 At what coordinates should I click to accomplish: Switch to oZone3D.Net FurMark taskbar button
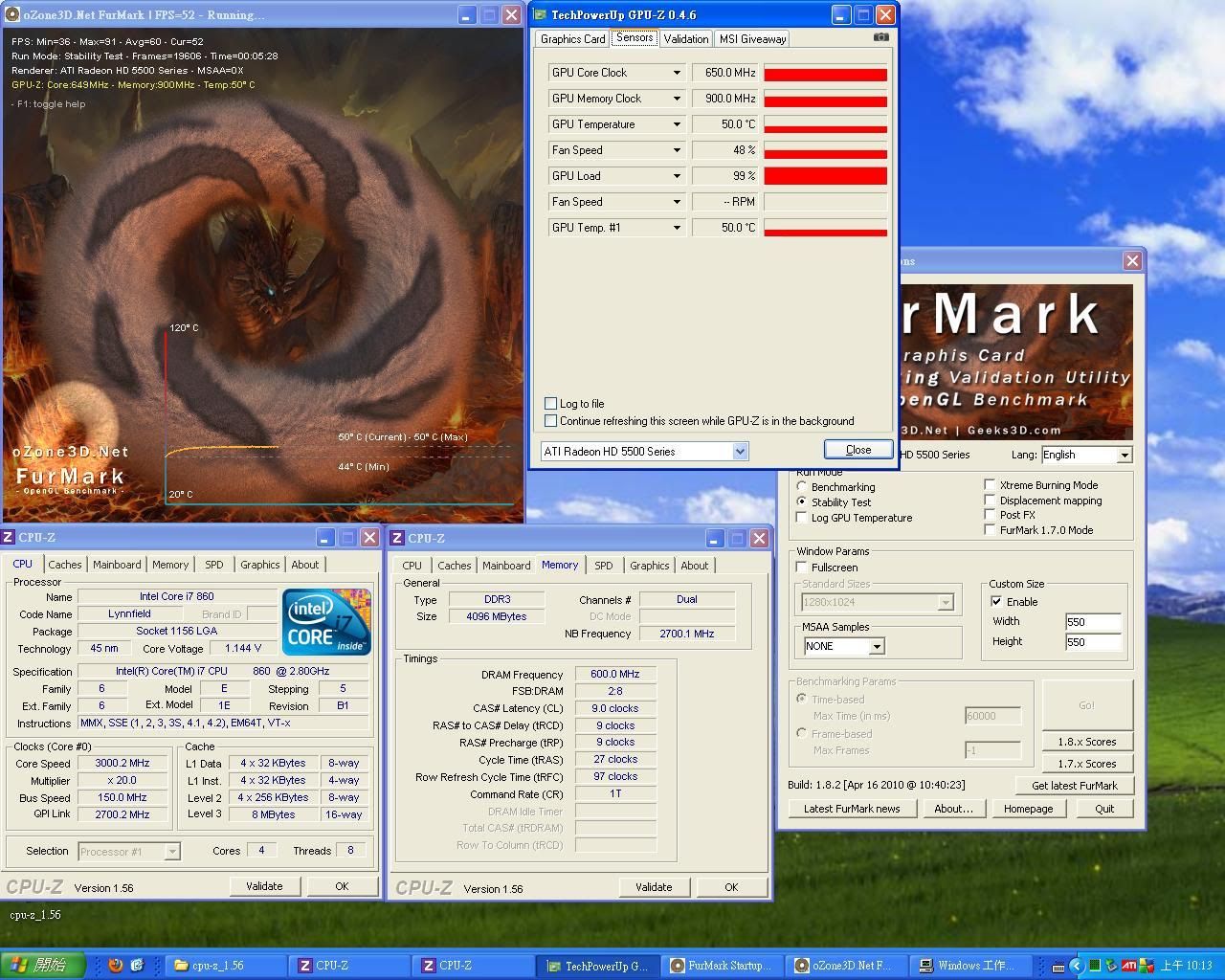pos(845,965)
